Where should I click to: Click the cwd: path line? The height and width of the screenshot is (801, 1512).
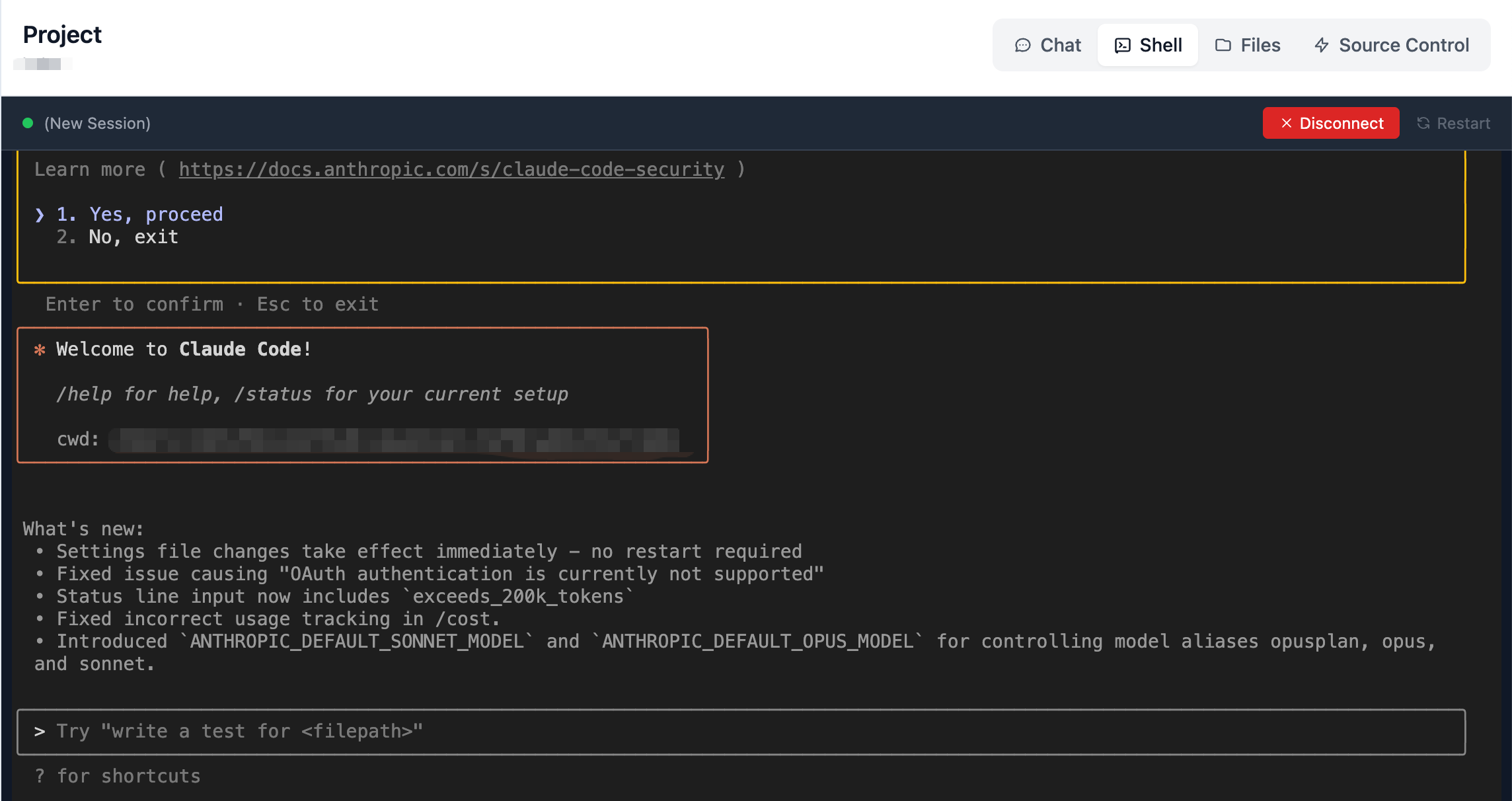[x=367, y=439]
